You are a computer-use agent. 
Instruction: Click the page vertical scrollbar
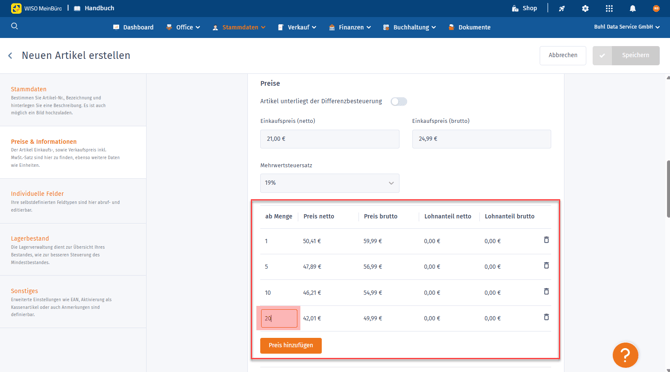coord(667,189)
